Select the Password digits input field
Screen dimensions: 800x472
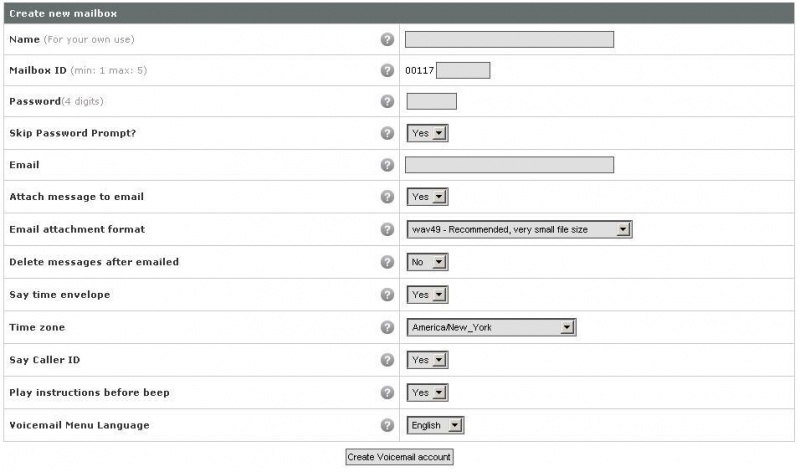pos(431,101)
